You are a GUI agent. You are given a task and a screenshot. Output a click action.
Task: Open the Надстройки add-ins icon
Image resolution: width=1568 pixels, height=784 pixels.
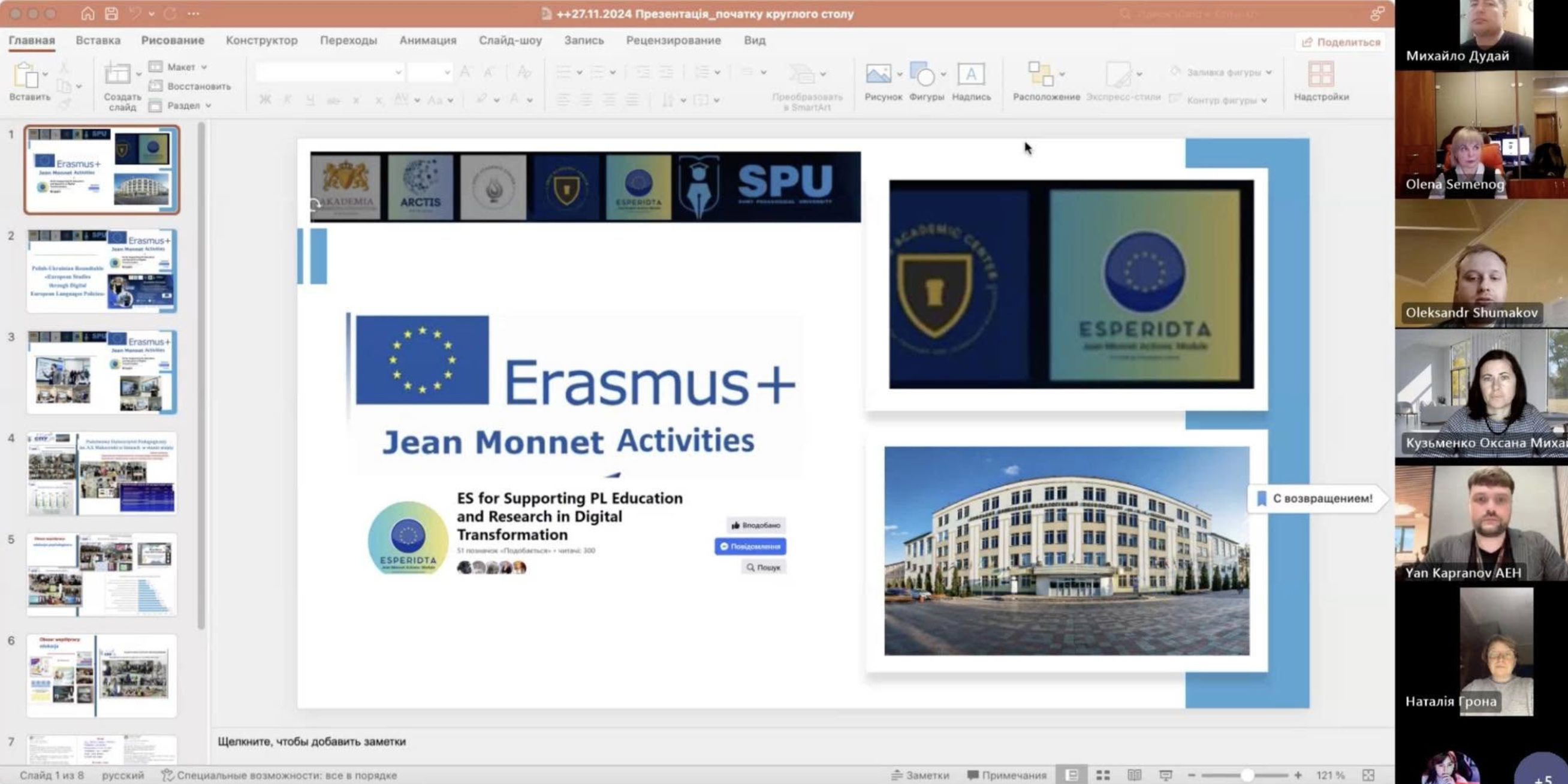1321,74
